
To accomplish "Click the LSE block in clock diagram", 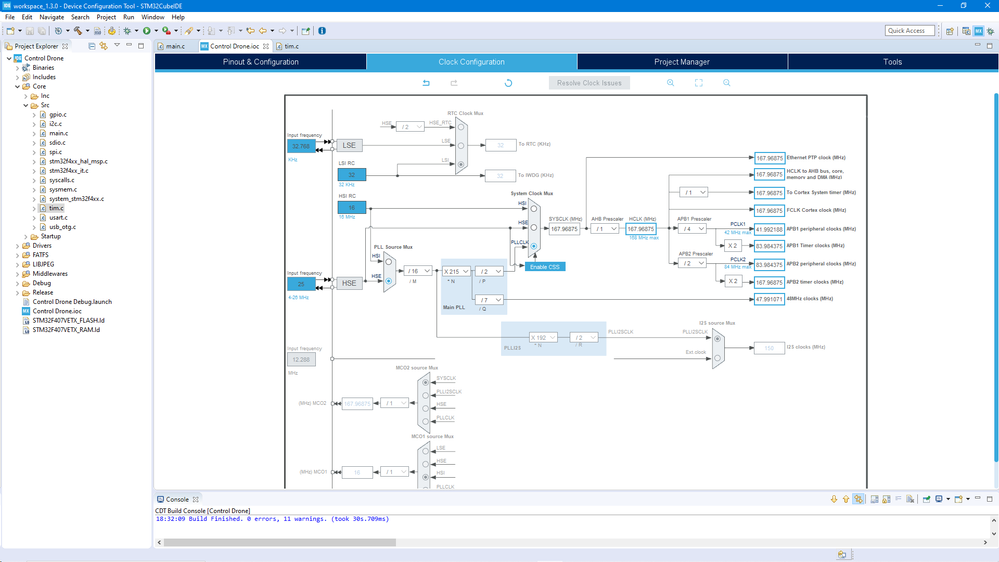I will point(349,145).
